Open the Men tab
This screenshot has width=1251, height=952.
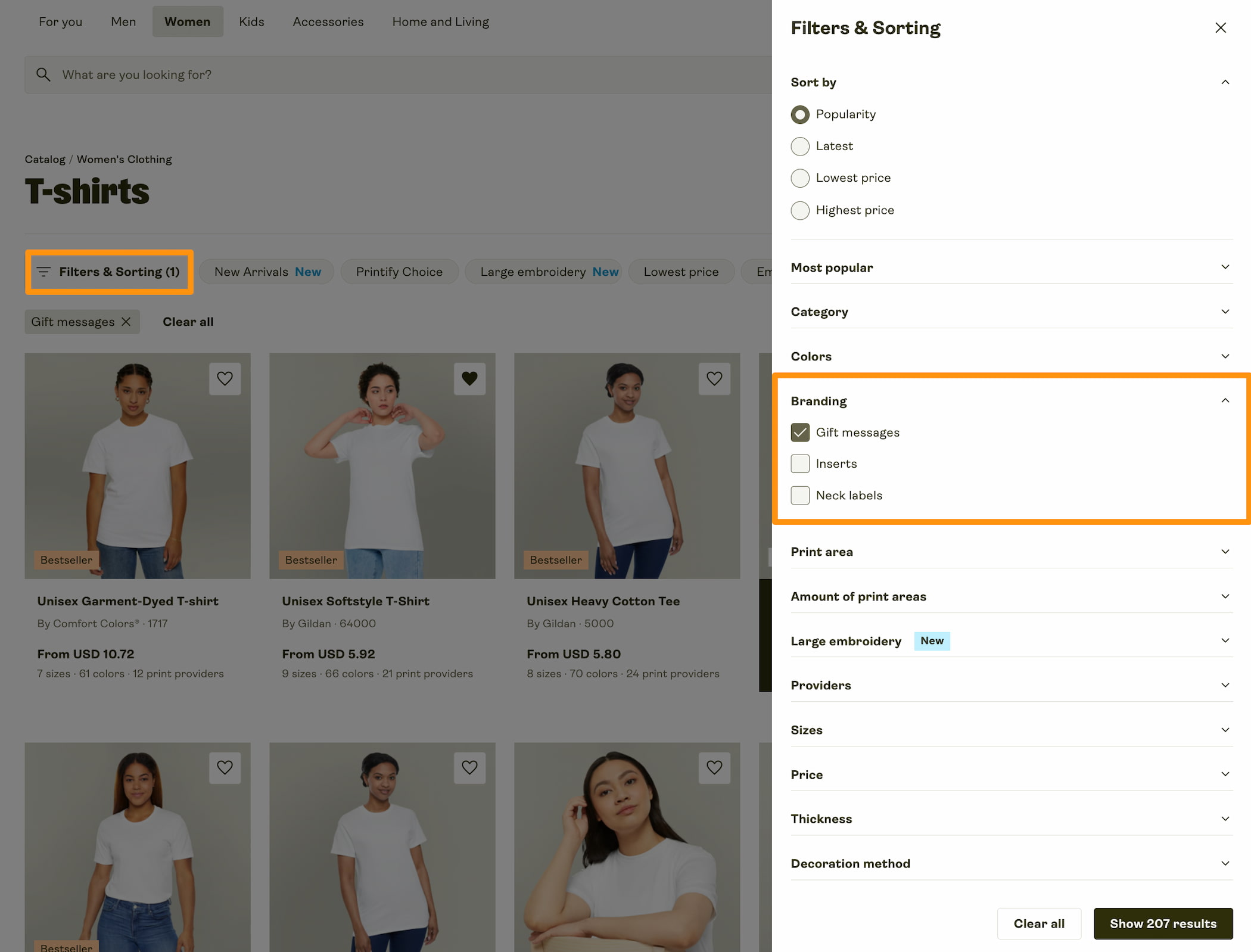[x=123, y=21]
